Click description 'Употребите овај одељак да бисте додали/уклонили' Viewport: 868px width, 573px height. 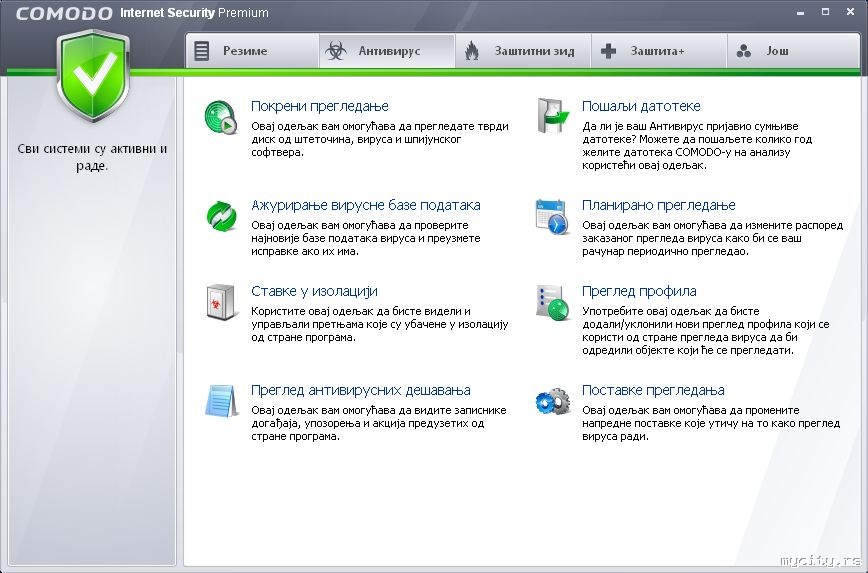tap(705, 331)
